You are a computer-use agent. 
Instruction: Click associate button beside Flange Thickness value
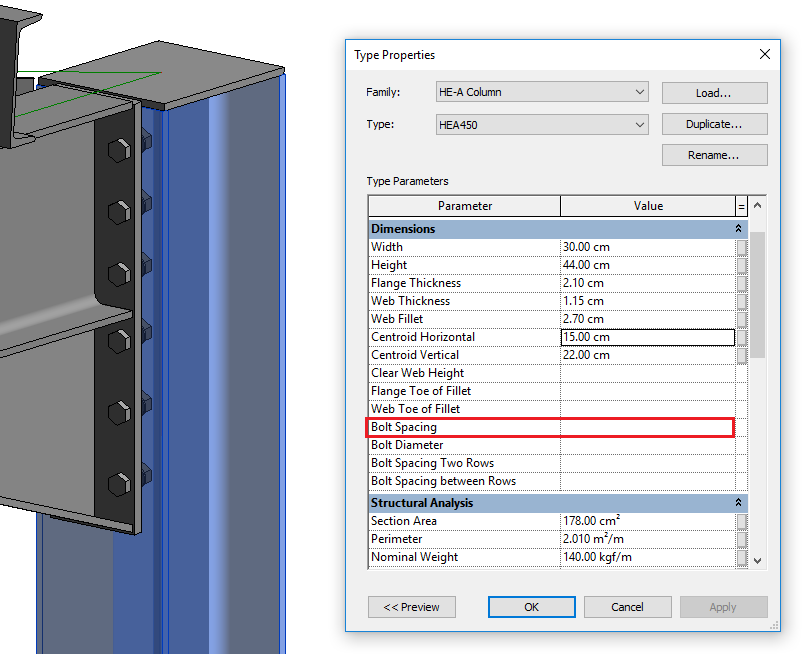tap(741, 283)
